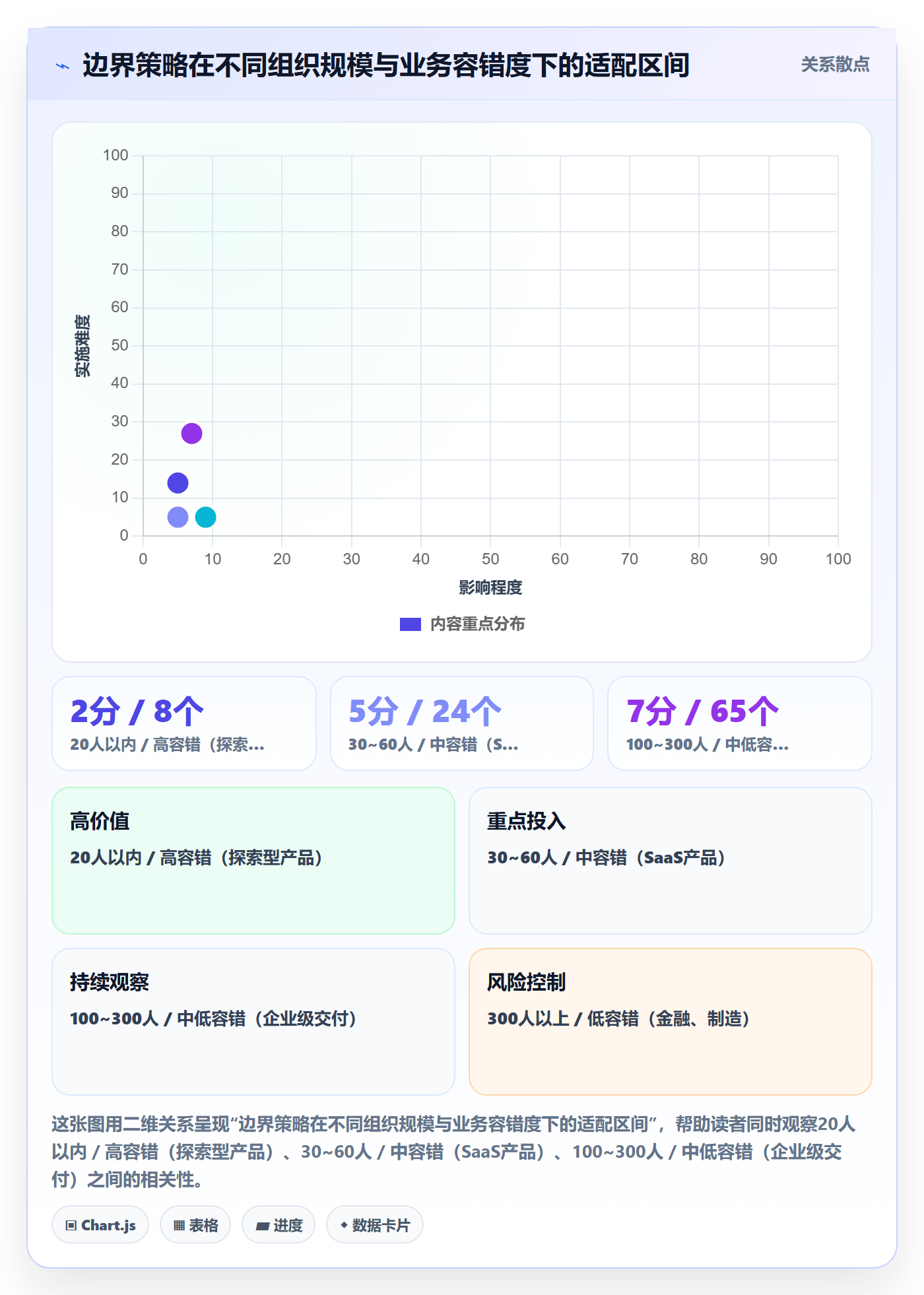Click the 50 tick label on the x-axis
Screen dimensions: 924x1295
[x=490, y=560]
